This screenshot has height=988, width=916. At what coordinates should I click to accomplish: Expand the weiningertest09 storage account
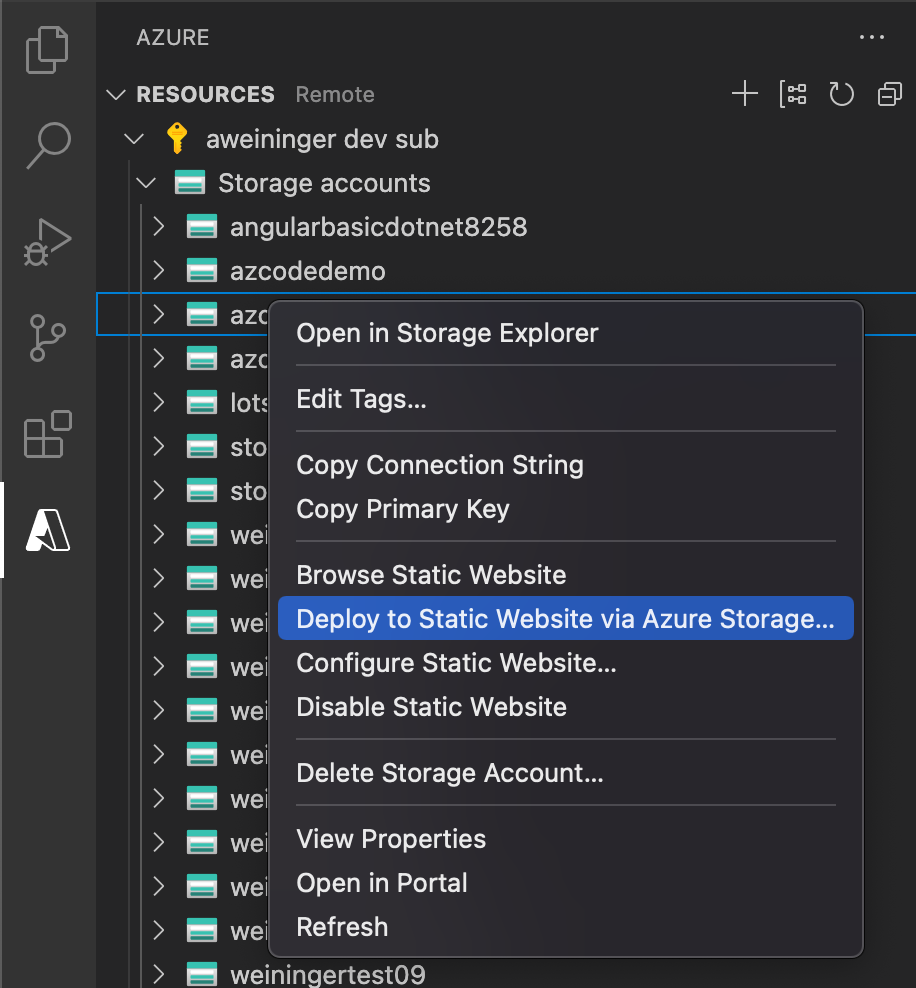click(159, 974)
